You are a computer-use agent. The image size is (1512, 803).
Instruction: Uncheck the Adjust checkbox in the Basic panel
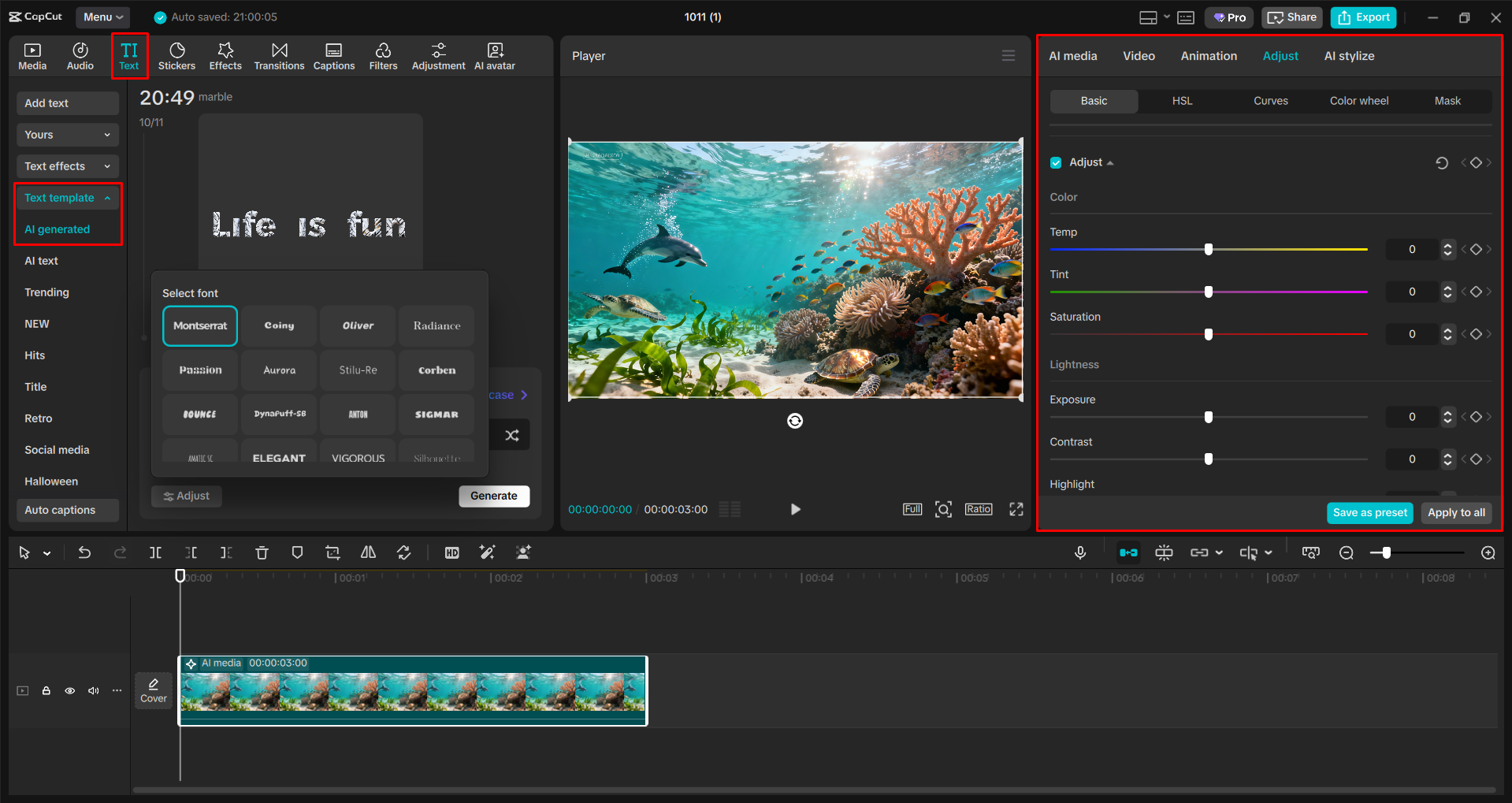point(1056,162)
